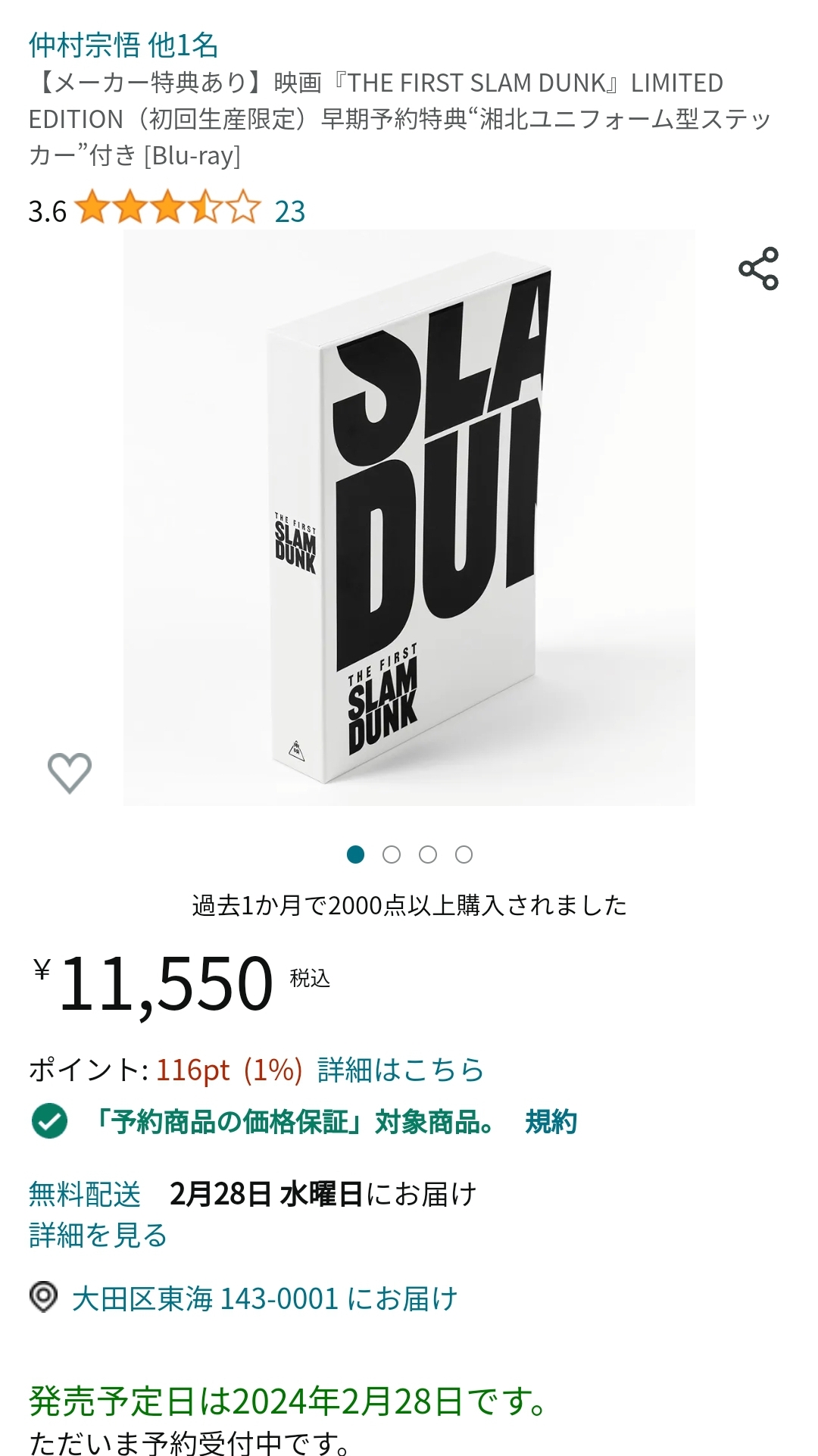Open the Slam Dunk Blu-ray product image
Viewport: 818px width, 1456px height.
[x=409, y=517]
